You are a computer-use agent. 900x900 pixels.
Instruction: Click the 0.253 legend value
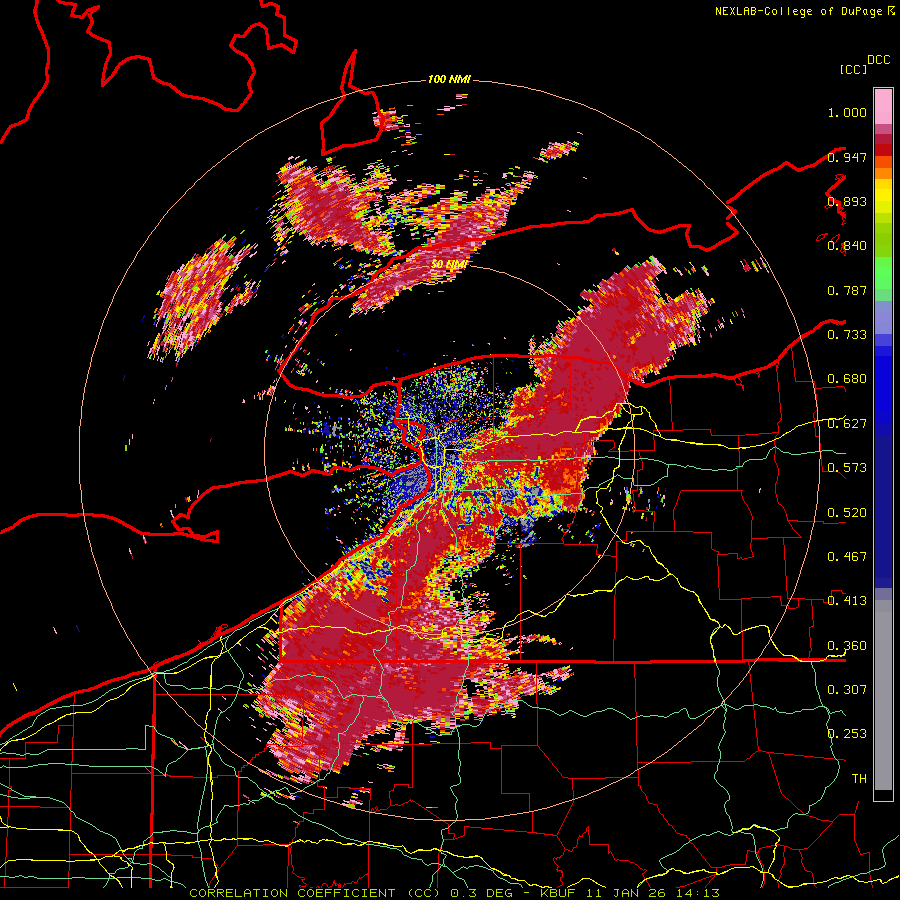click(x=847, y=734)
